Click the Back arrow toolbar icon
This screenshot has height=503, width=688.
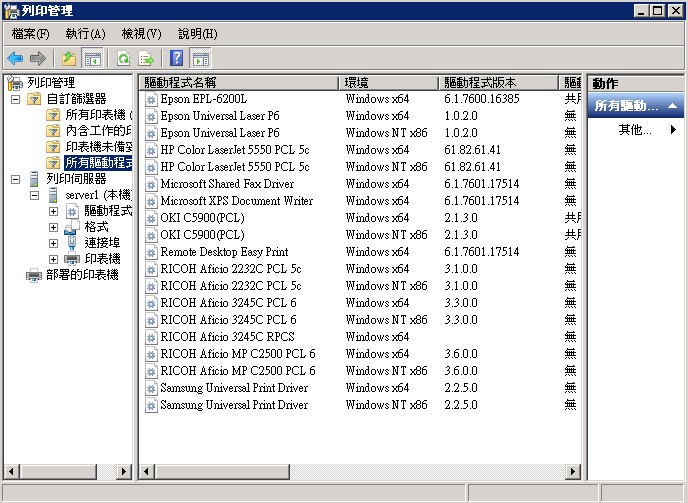tap(15, 58)
